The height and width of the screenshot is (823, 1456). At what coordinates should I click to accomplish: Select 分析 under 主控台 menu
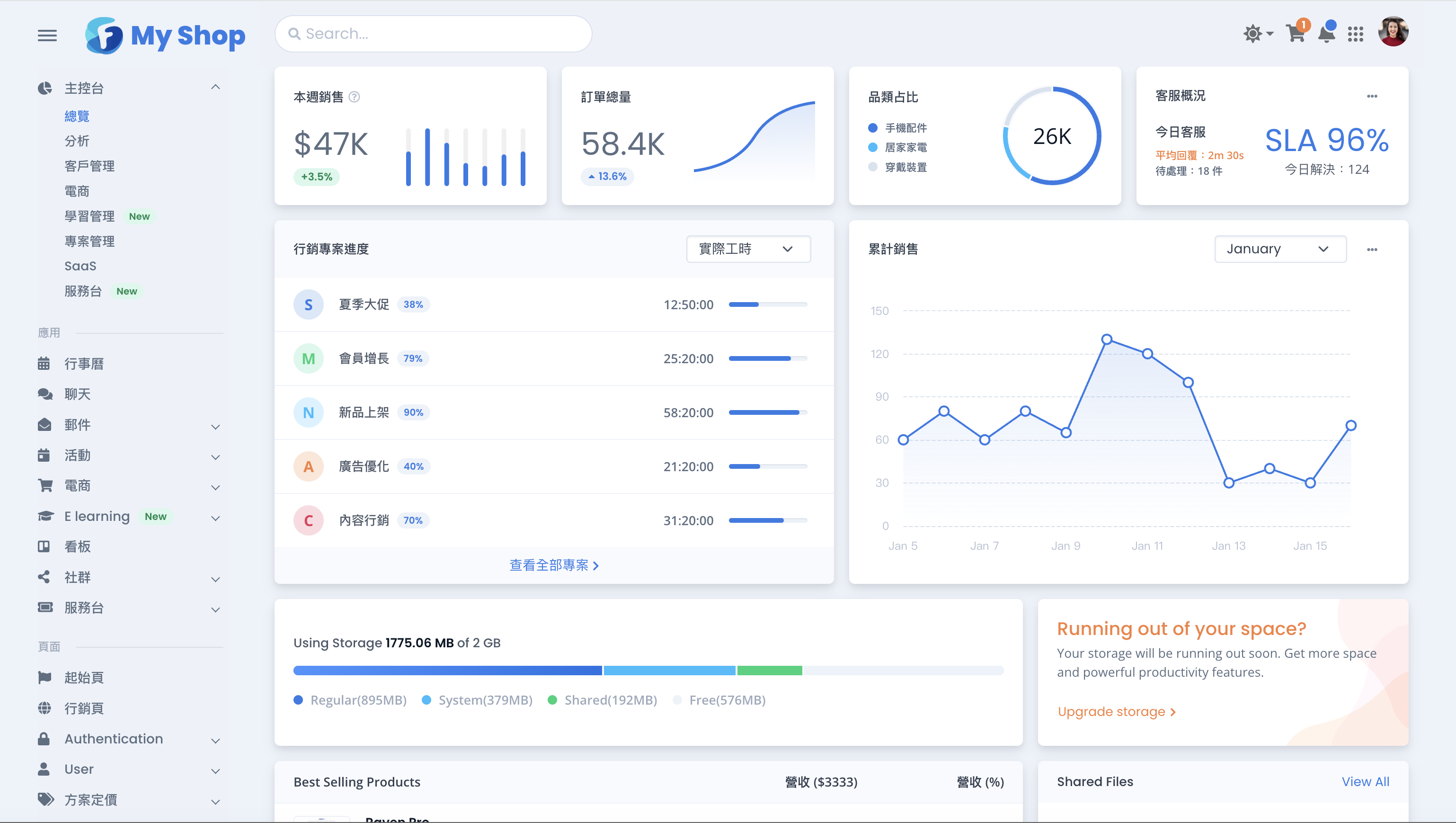pyautogui.click(x=77, y=141)
